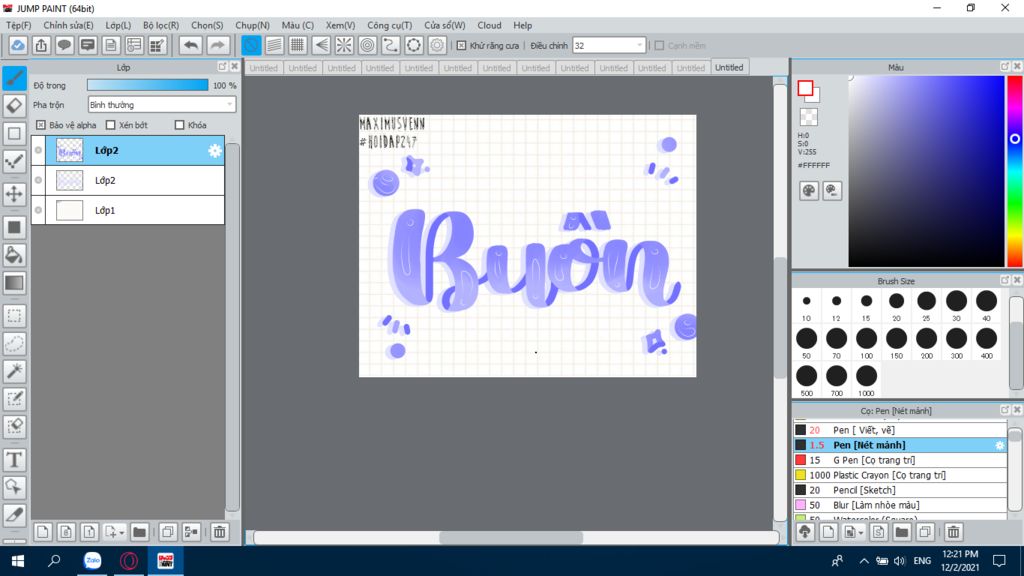This screenshot has height=576, width=1024.
Task: Select the Magic Wand tool
Action: click(x=14, y=371)
